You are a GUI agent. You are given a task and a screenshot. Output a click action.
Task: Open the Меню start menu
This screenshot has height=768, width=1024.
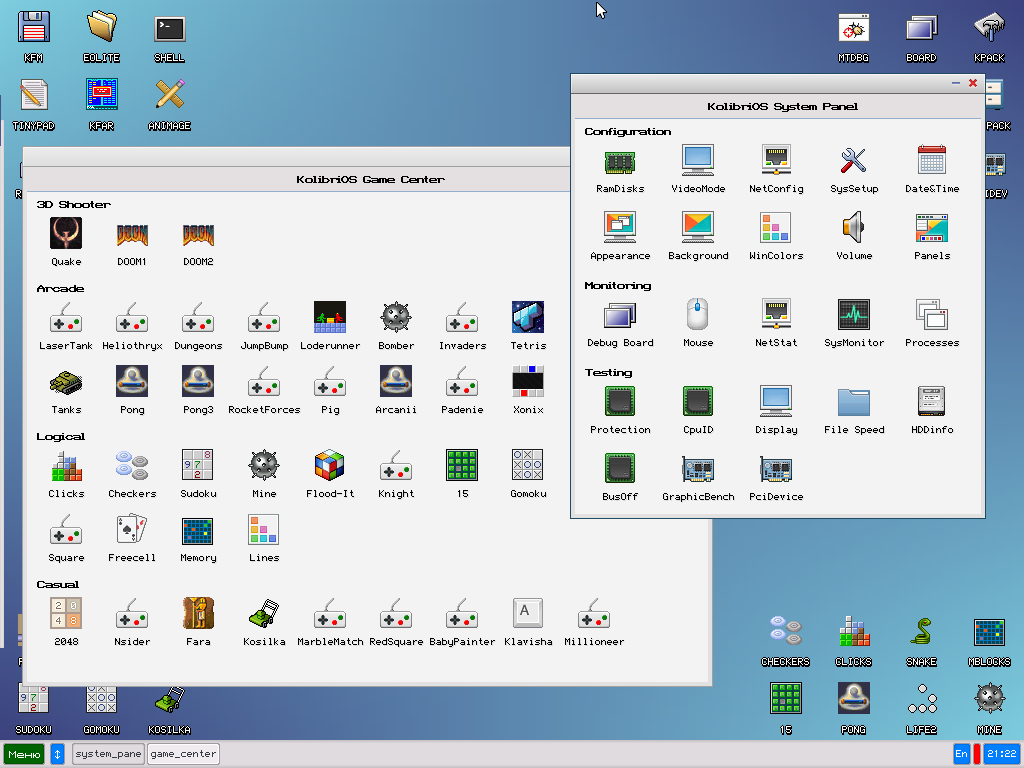(24, 754)
